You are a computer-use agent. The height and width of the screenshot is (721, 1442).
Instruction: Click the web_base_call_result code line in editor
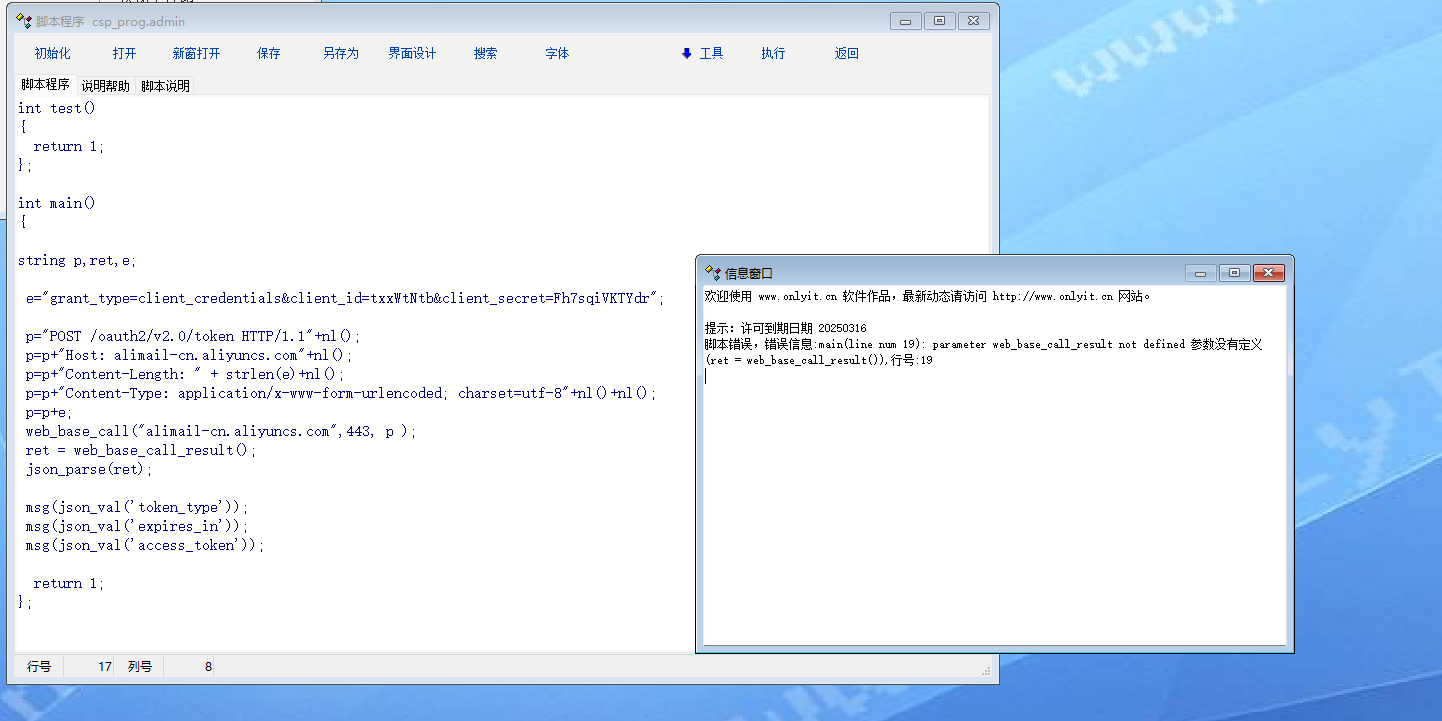click(140, 450)
